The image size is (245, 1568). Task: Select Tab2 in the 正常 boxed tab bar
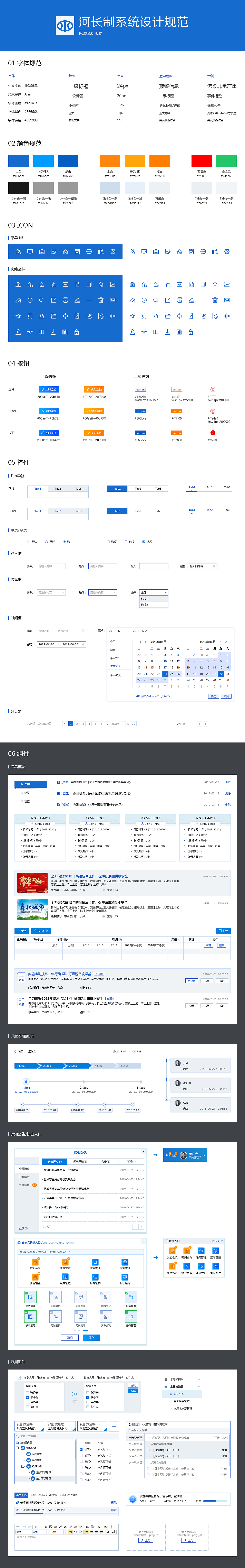[58, 489]
